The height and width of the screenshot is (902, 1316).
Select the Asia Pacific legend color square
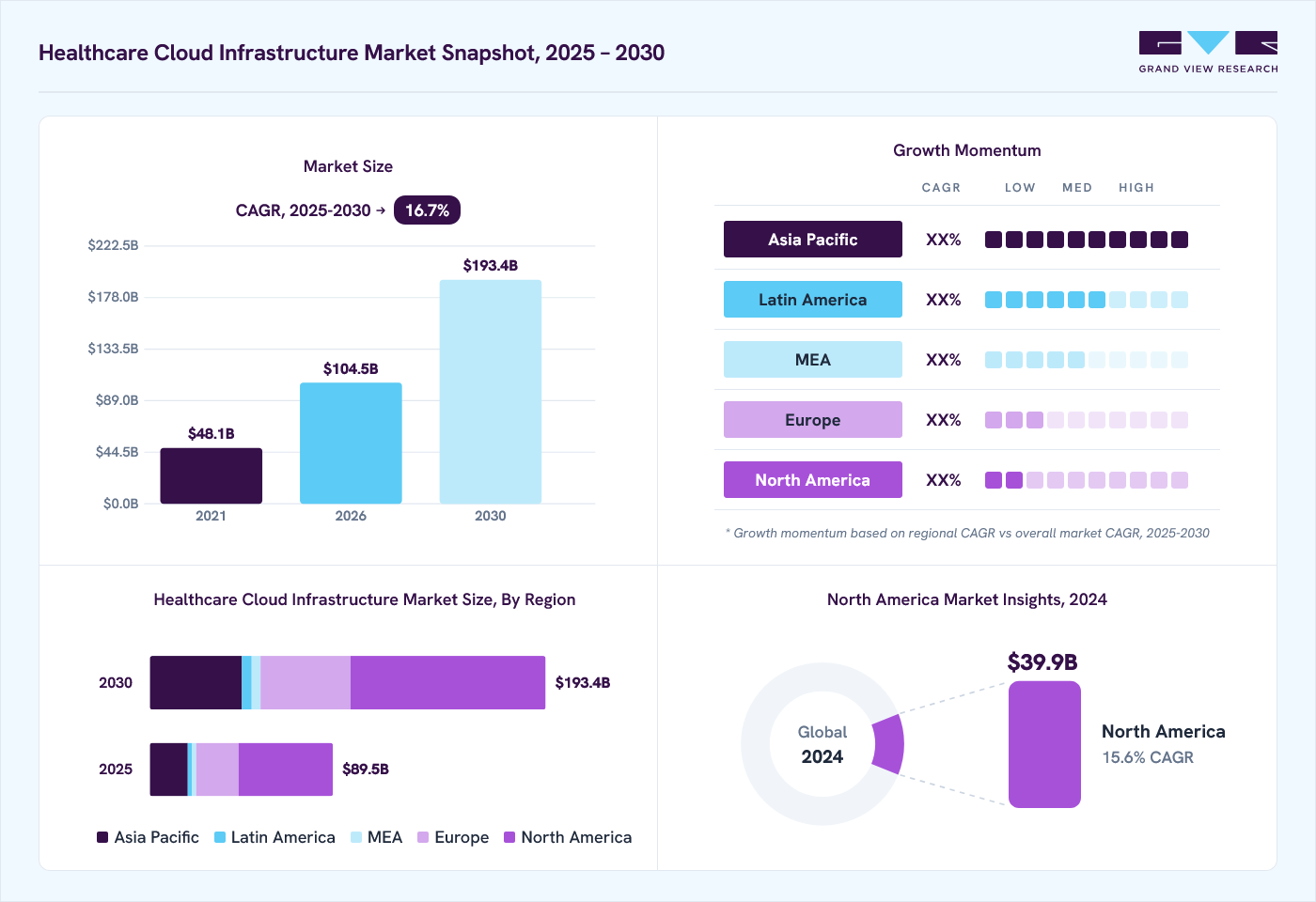tap(102, 837)
